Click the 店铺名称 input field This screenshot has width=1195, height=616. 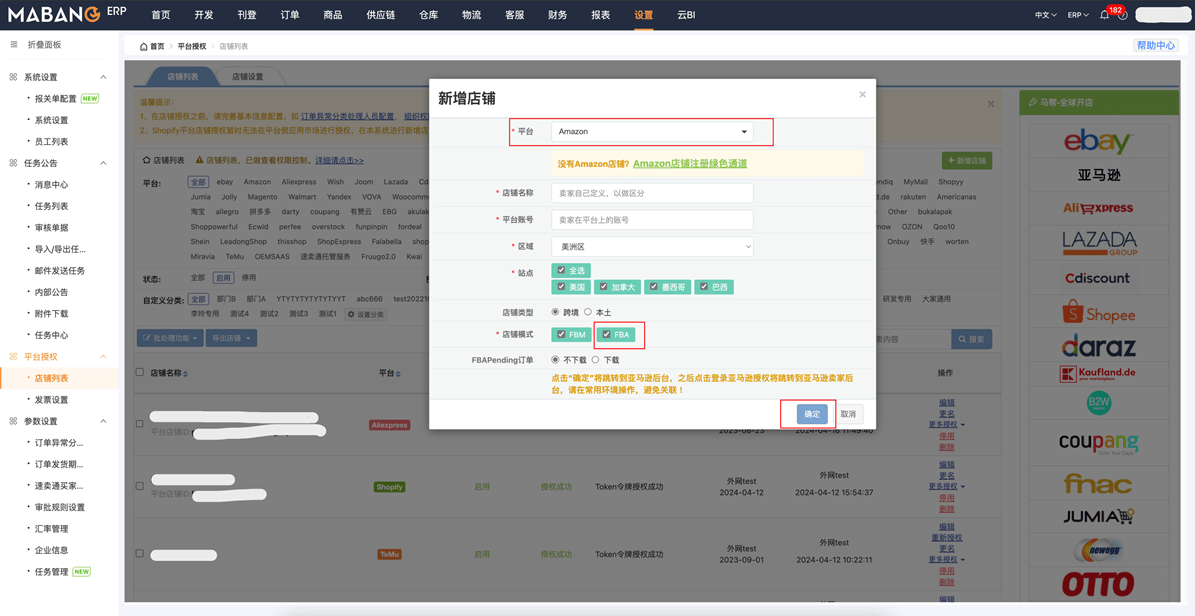point(651,193)
